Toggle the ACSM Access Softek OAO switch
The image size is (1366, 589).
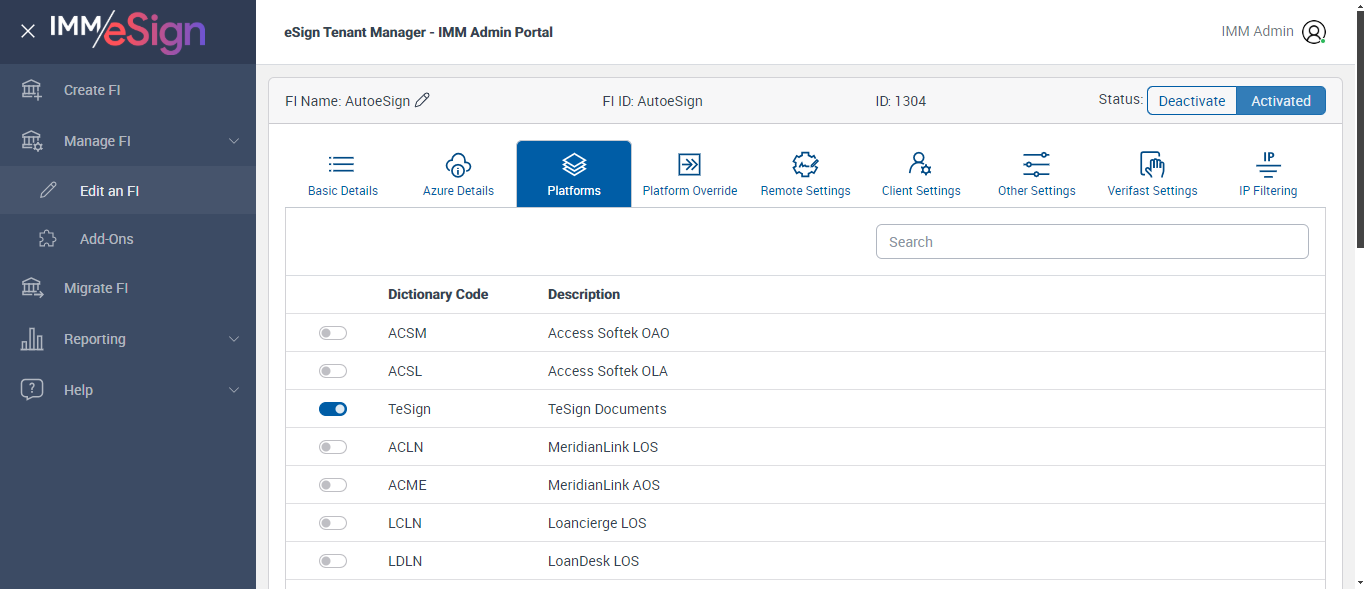pyautogui.click(x=333, y=333)
